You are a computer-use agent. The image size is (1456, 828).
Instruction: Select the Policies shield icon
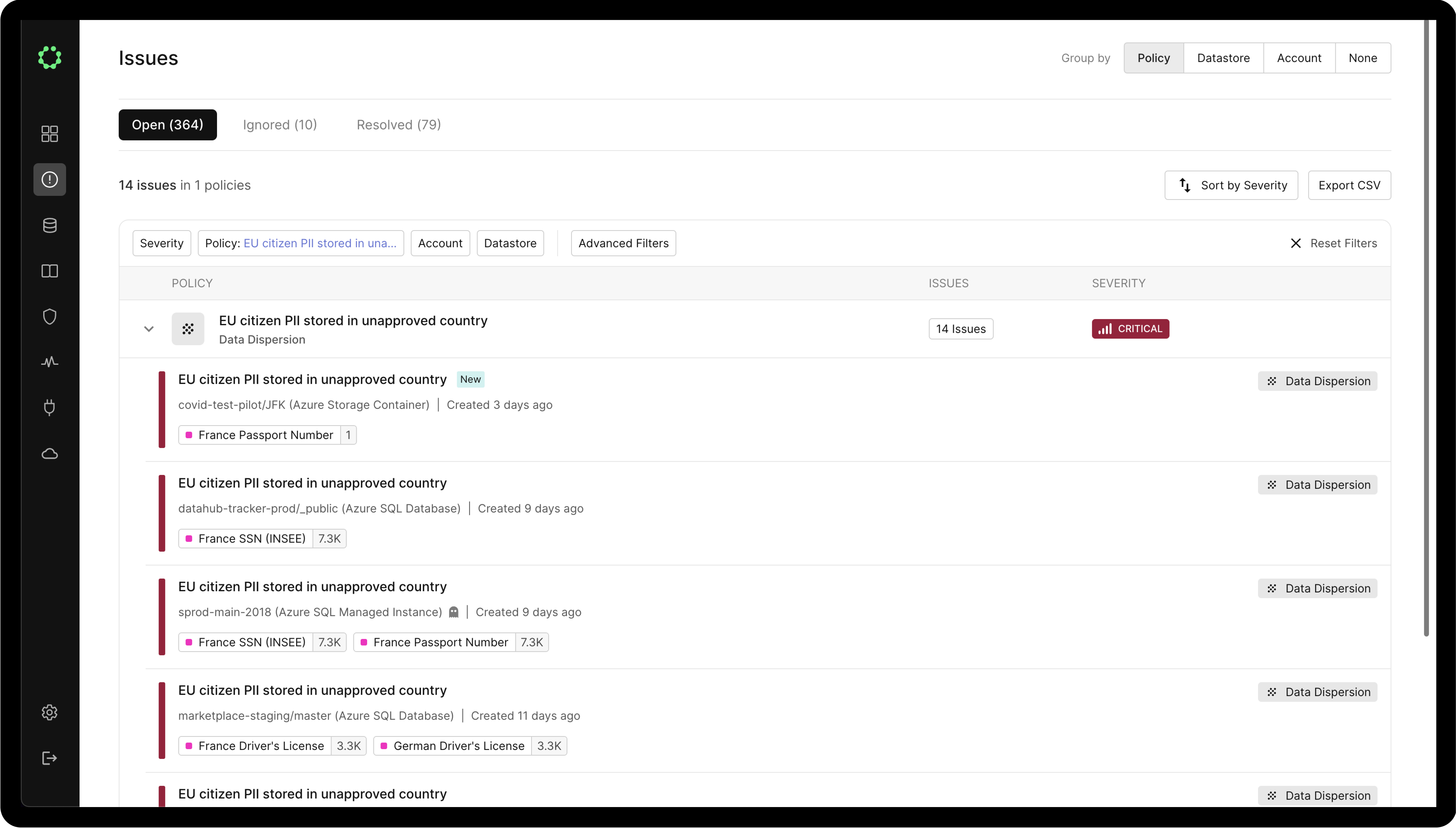tap(49, 317)
